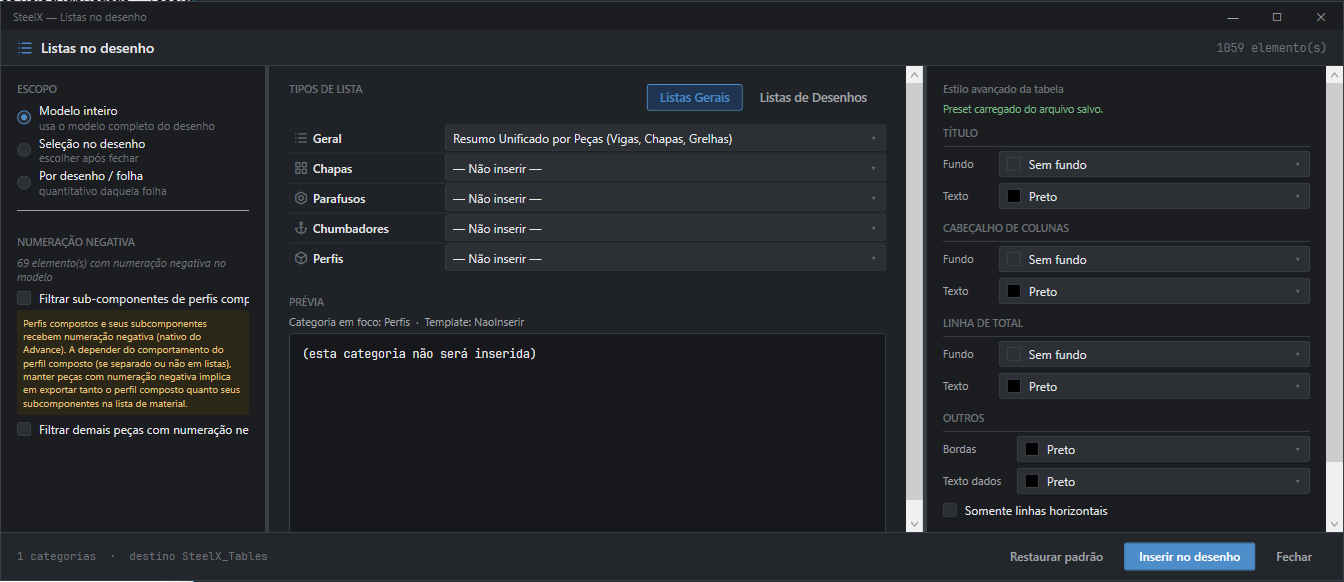Image resolution: width=1344 pixels, height=582 pixels.
Task: Open the Linha de total Fundo dropdown
Action: click(1154, 354)
